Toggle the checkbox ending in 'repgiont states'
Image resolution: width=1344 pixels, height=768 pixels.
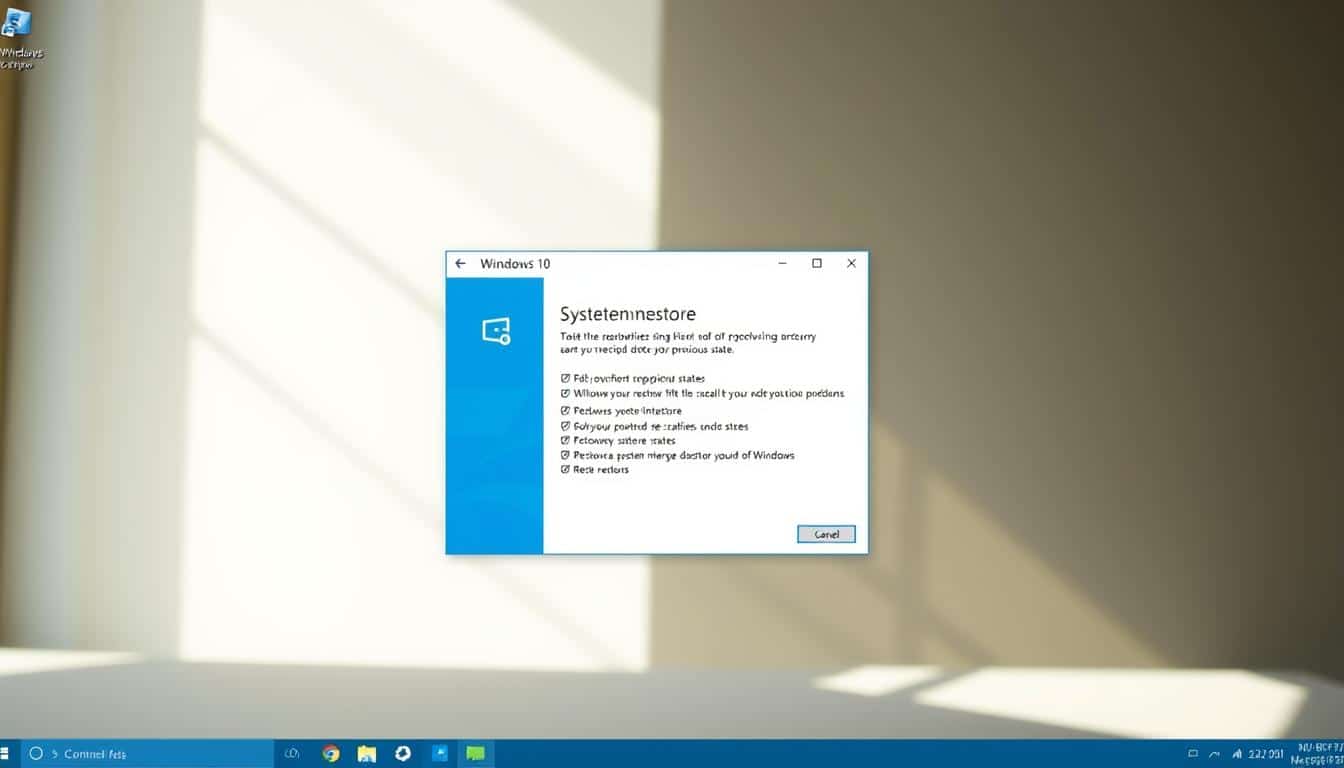565,379
